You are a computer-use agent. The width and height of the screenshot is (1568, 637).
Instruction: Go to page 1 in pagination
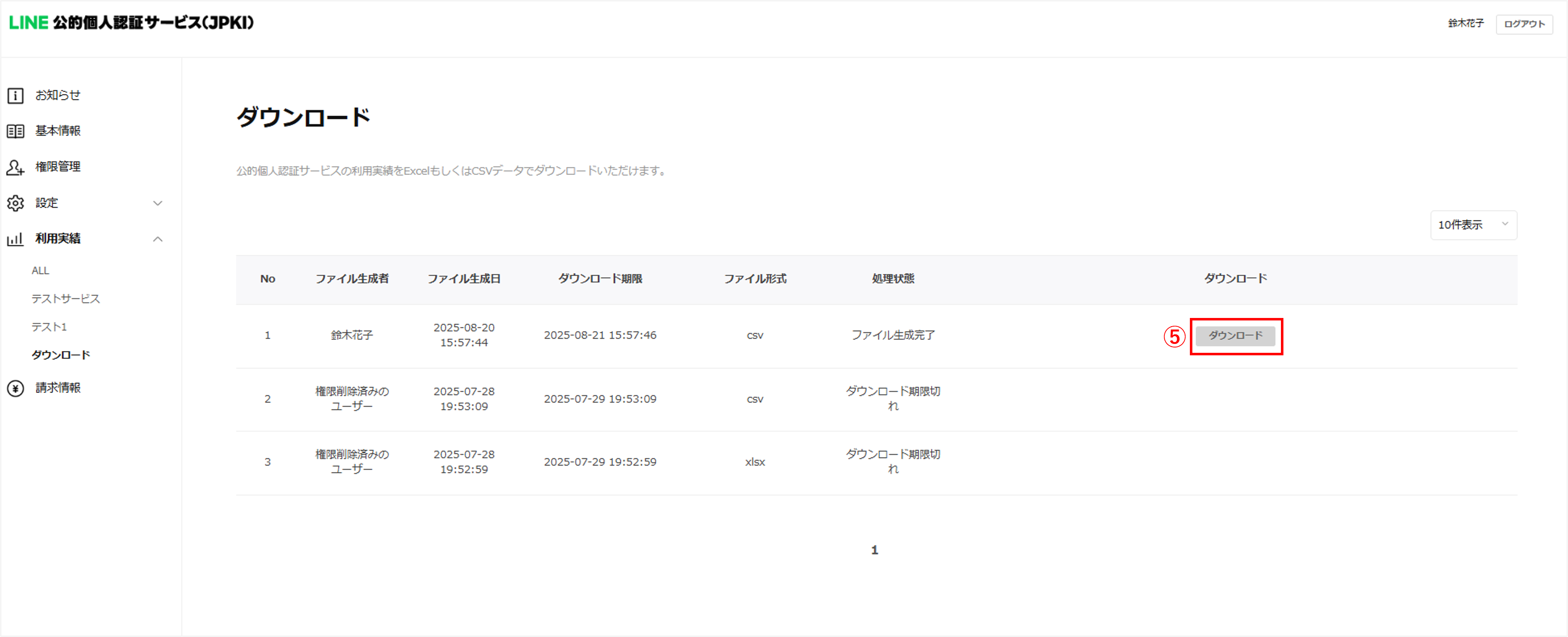[874, 550]
